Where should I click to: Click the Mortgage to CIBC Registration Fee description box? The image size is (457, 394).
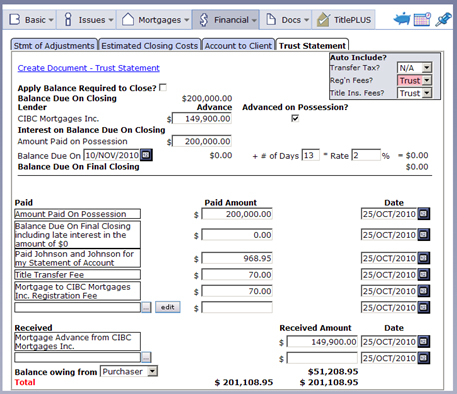point(77,291)
